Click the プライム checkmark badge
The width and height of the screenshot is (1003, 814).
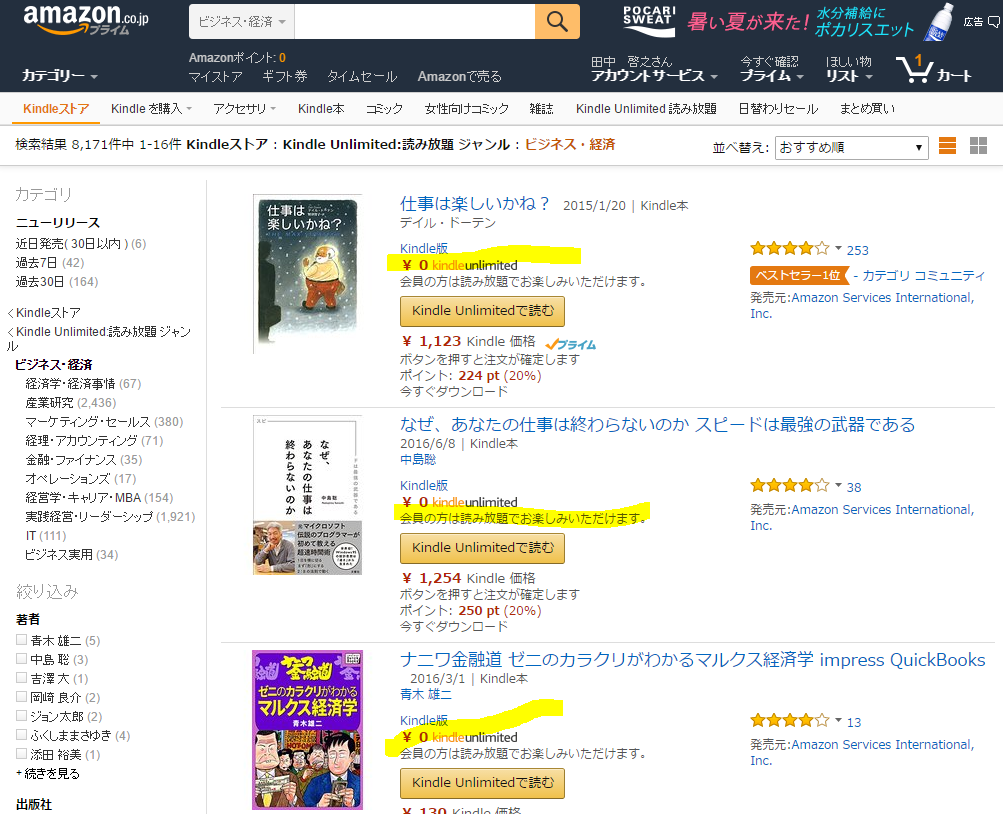point(571,344)
